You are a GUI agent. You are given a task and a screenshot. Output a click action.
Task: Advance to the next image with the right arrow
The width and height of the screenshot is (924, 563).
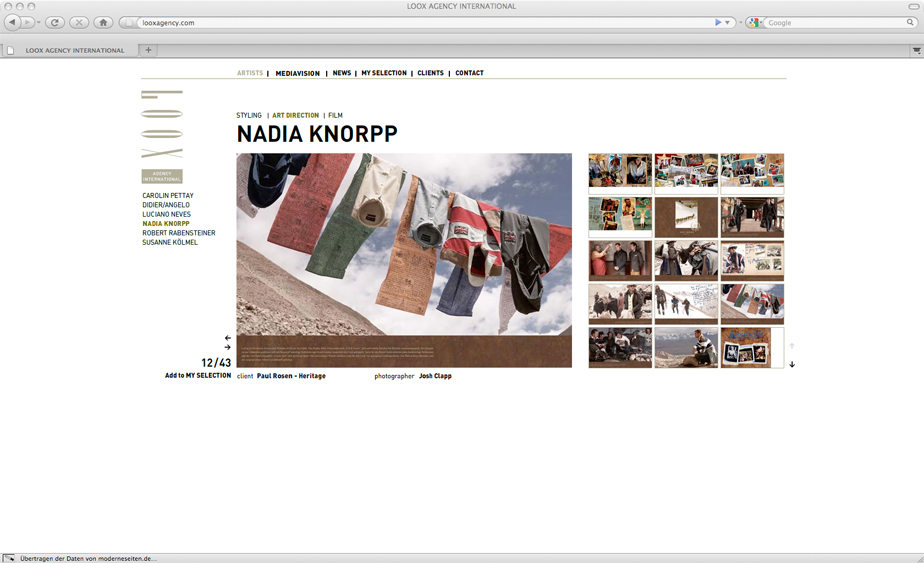[228, 348]
